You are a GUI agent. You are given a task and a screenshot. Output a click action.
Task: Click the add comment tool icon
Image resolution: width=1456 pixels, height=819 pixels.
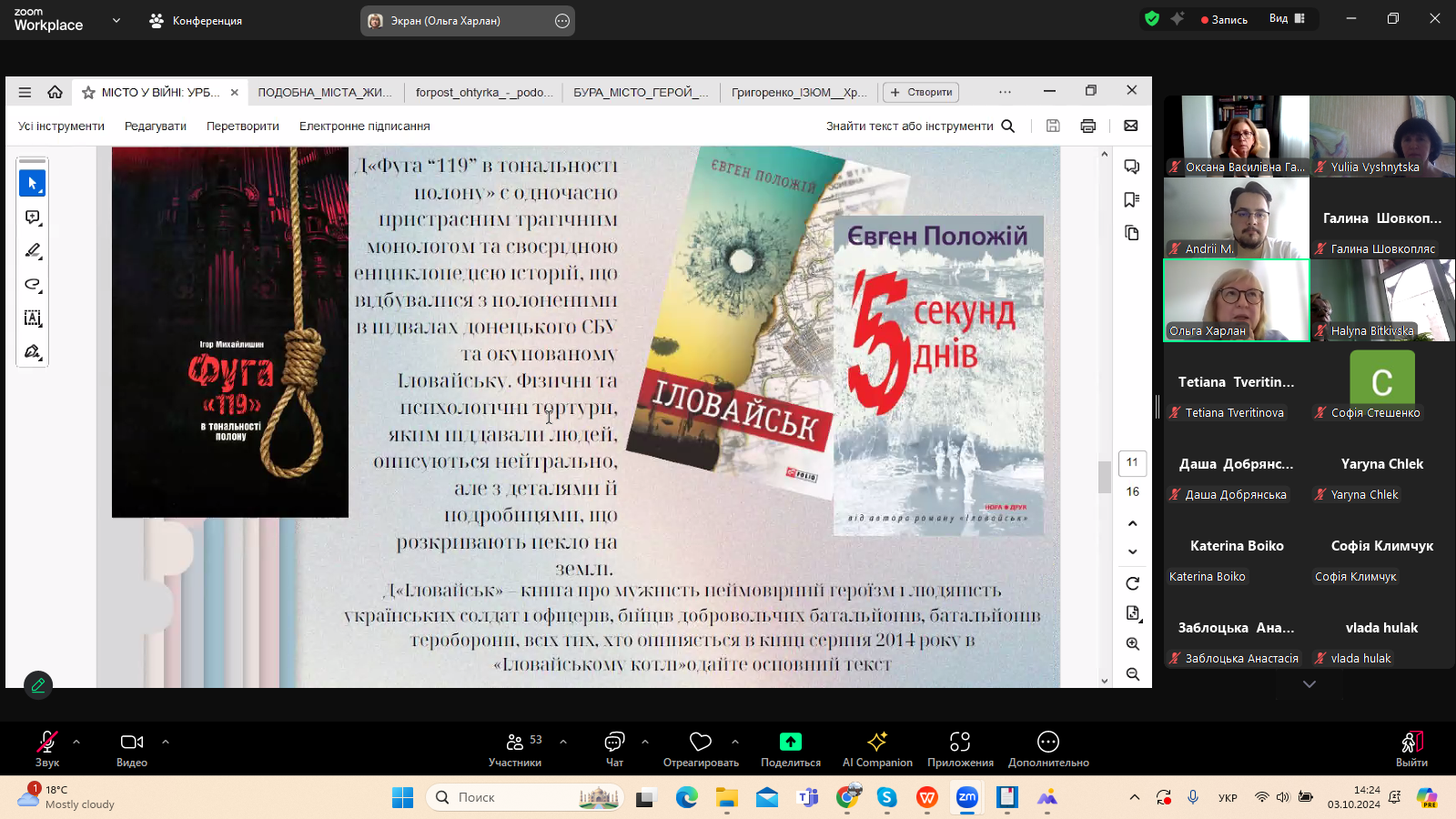32,217
